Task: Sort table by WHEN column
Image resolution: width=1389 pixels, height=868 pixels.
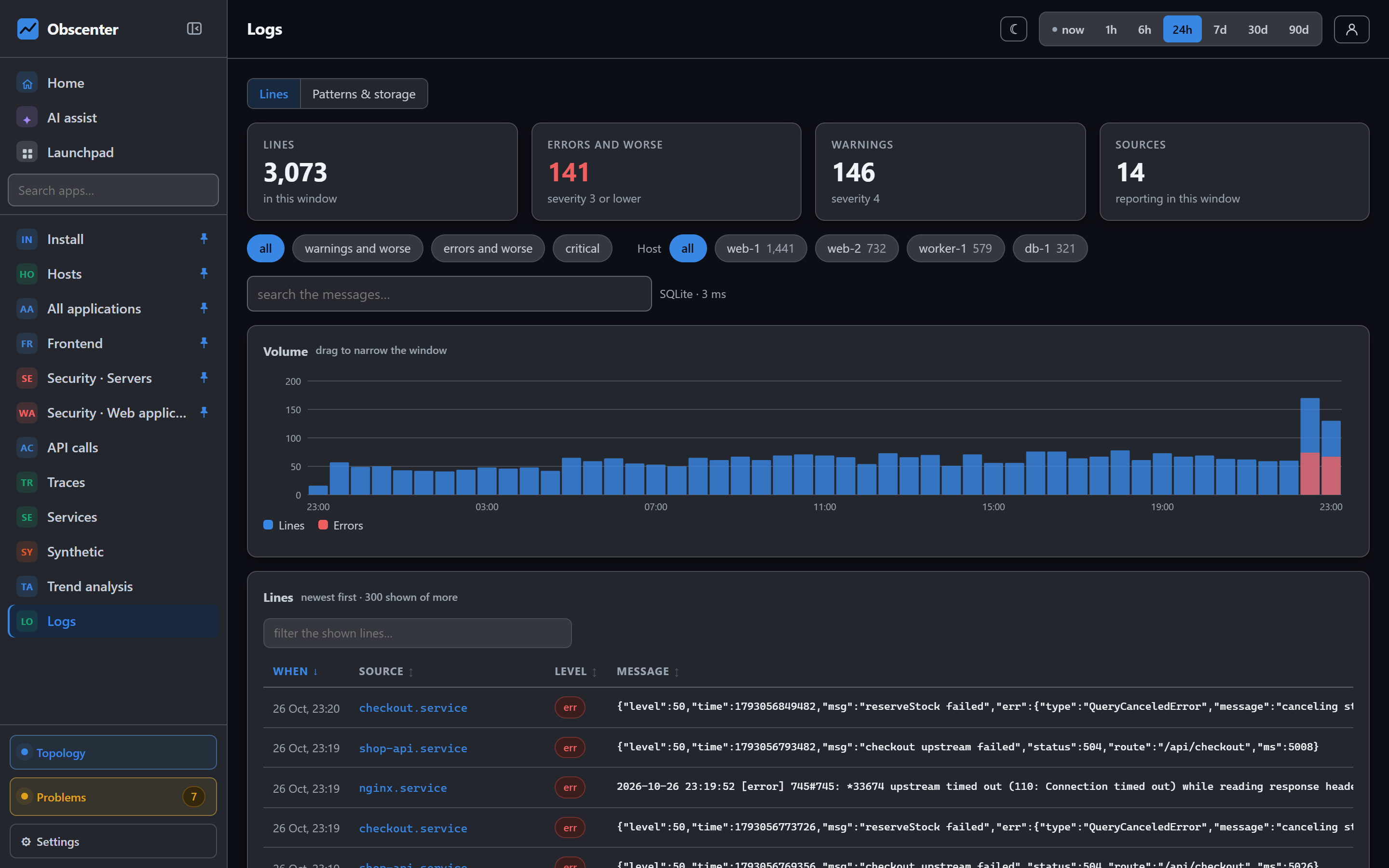Action: (x=295, y=671)
